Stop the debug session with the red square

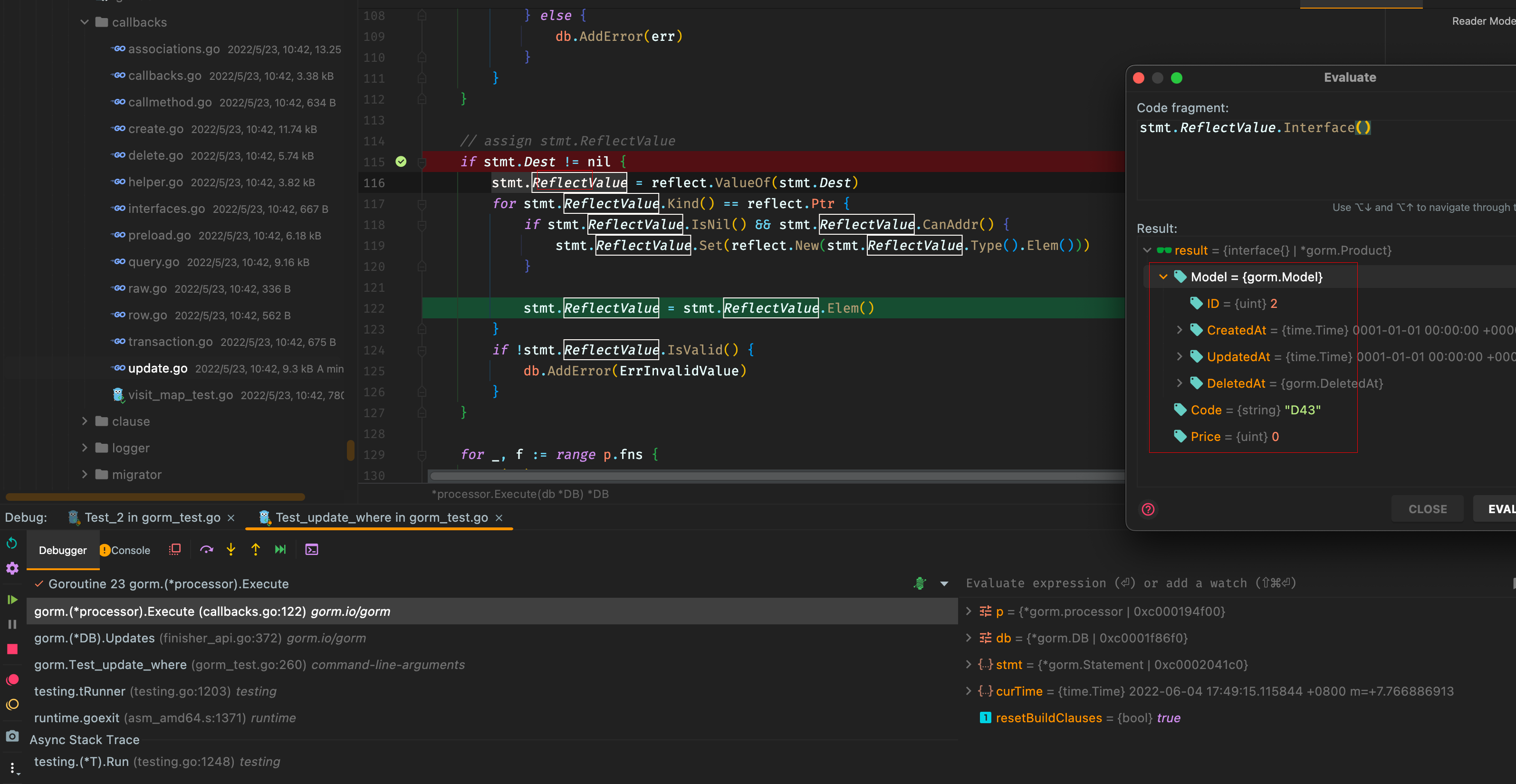(12, 649)
